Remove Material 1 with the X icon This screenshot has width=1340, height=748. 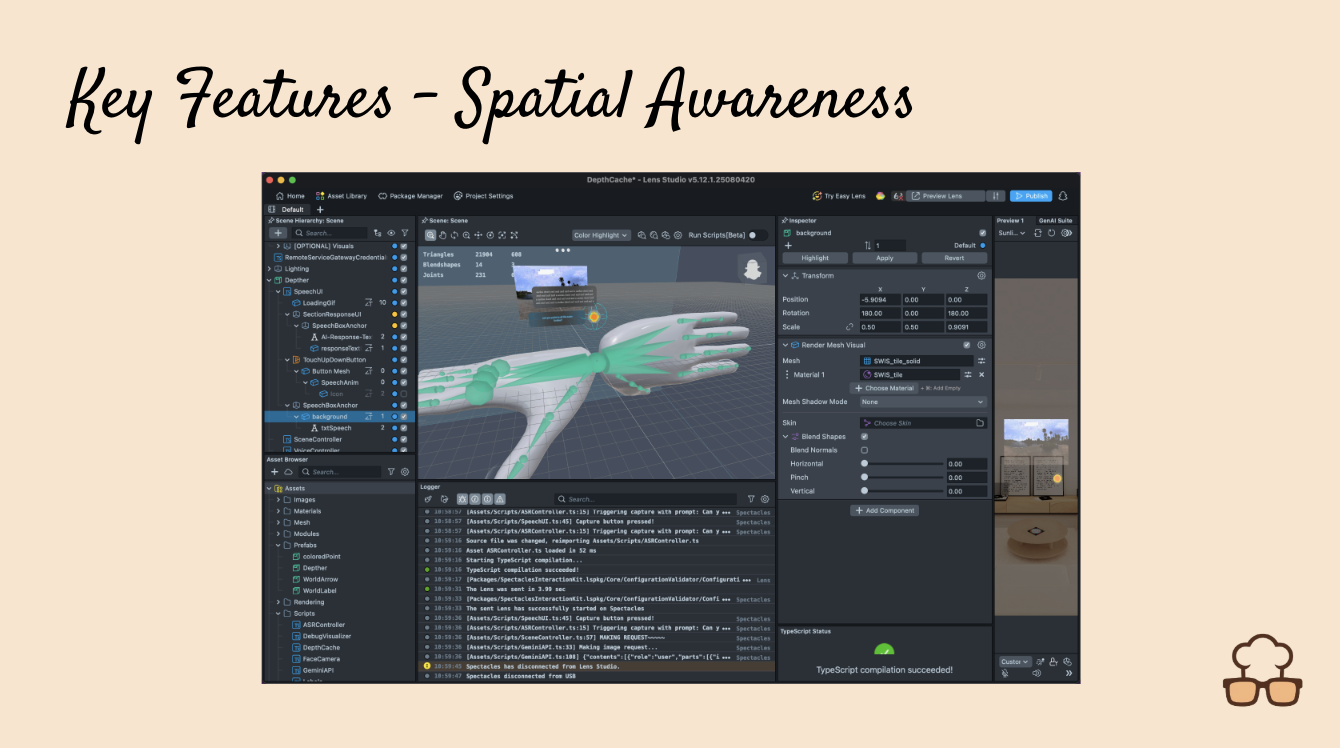pyautogui.click(x=981, y=374)
